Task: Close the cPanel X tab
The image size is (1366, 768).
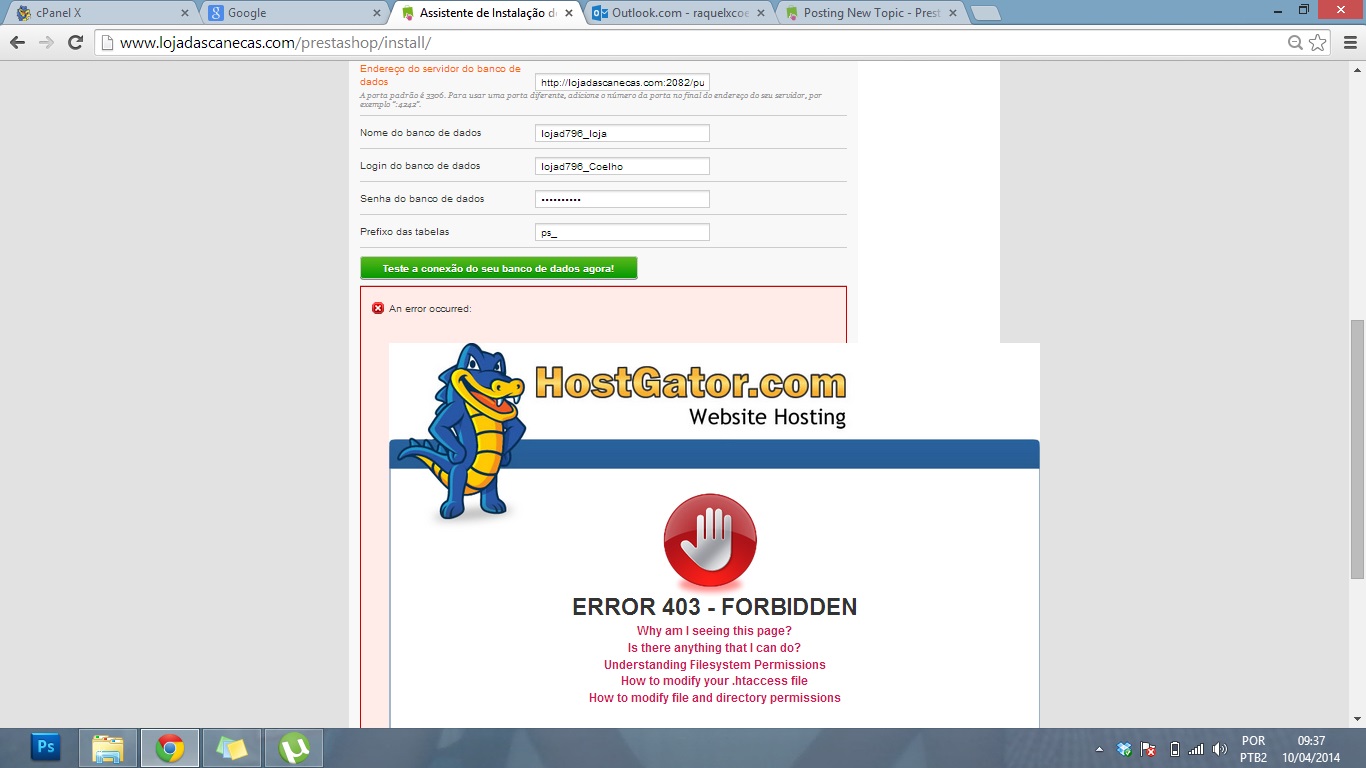Action: 184,13
